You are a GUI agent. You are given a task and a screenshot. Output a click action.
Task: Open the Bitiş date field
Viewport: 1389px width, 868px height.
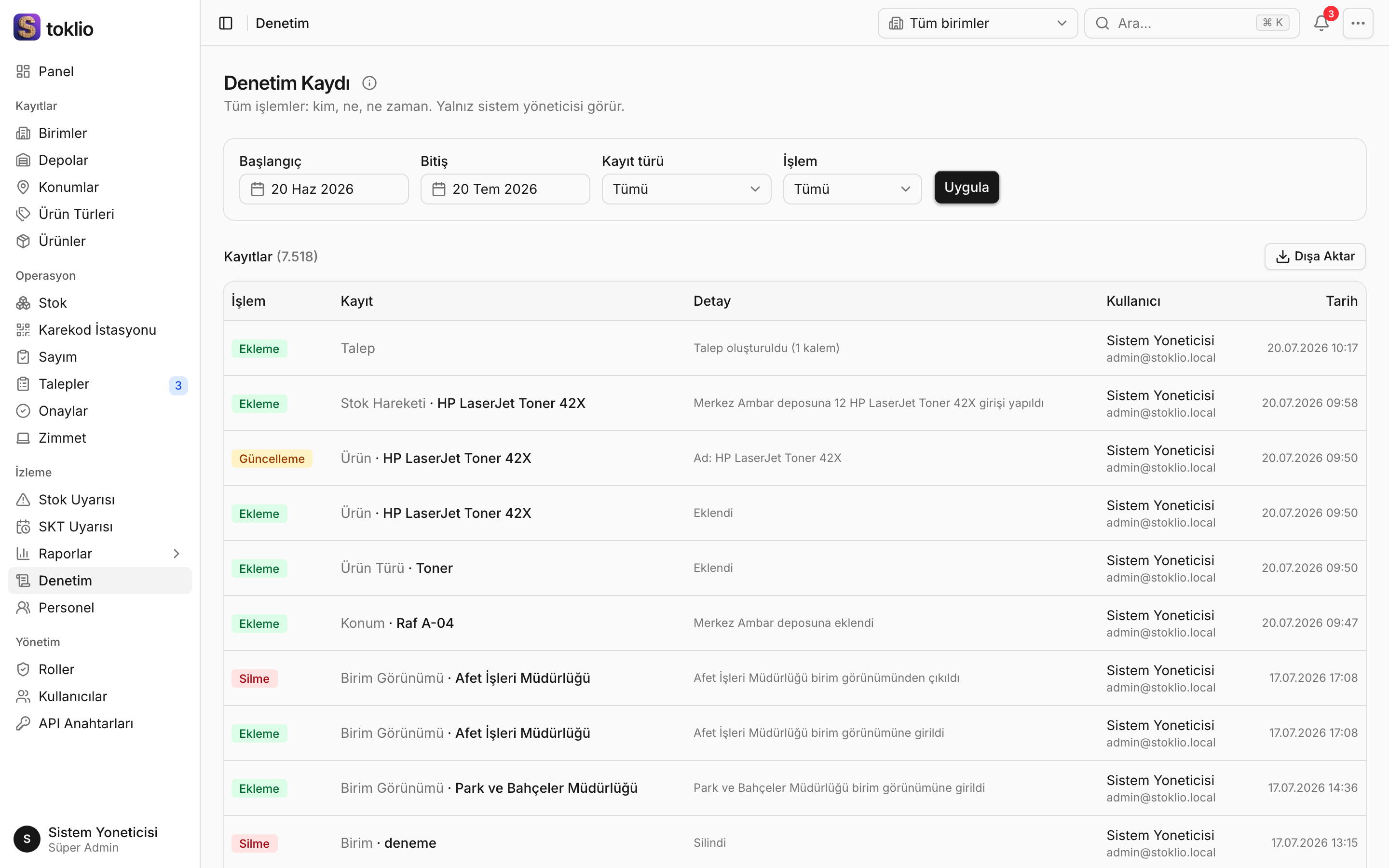(x=505, y=189)
